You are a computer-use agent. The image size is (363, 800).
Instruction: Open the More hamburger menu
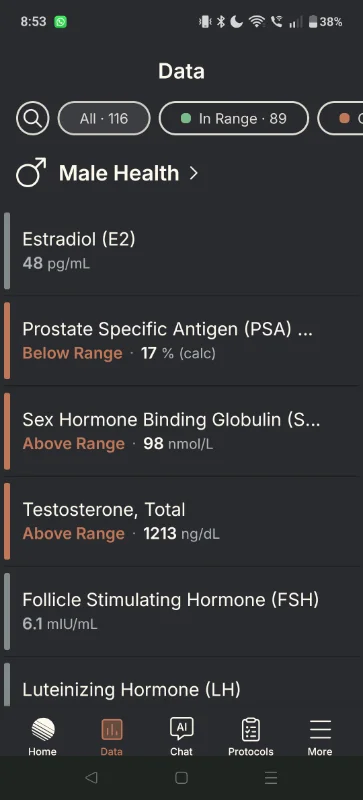320,730
